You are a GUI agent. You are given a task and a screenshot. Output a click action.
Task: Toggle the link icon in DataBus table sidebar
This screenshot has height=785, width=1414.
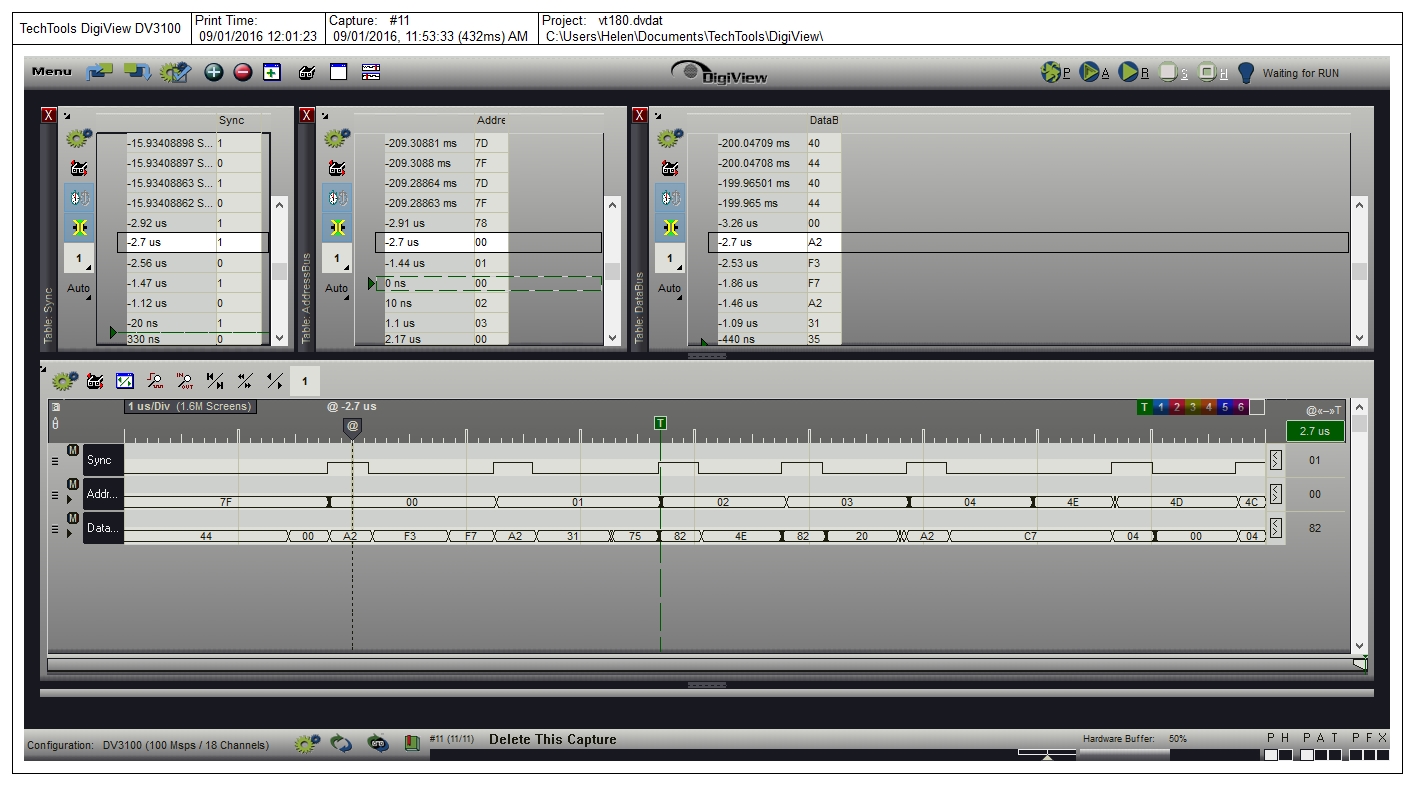coord(669,197)
